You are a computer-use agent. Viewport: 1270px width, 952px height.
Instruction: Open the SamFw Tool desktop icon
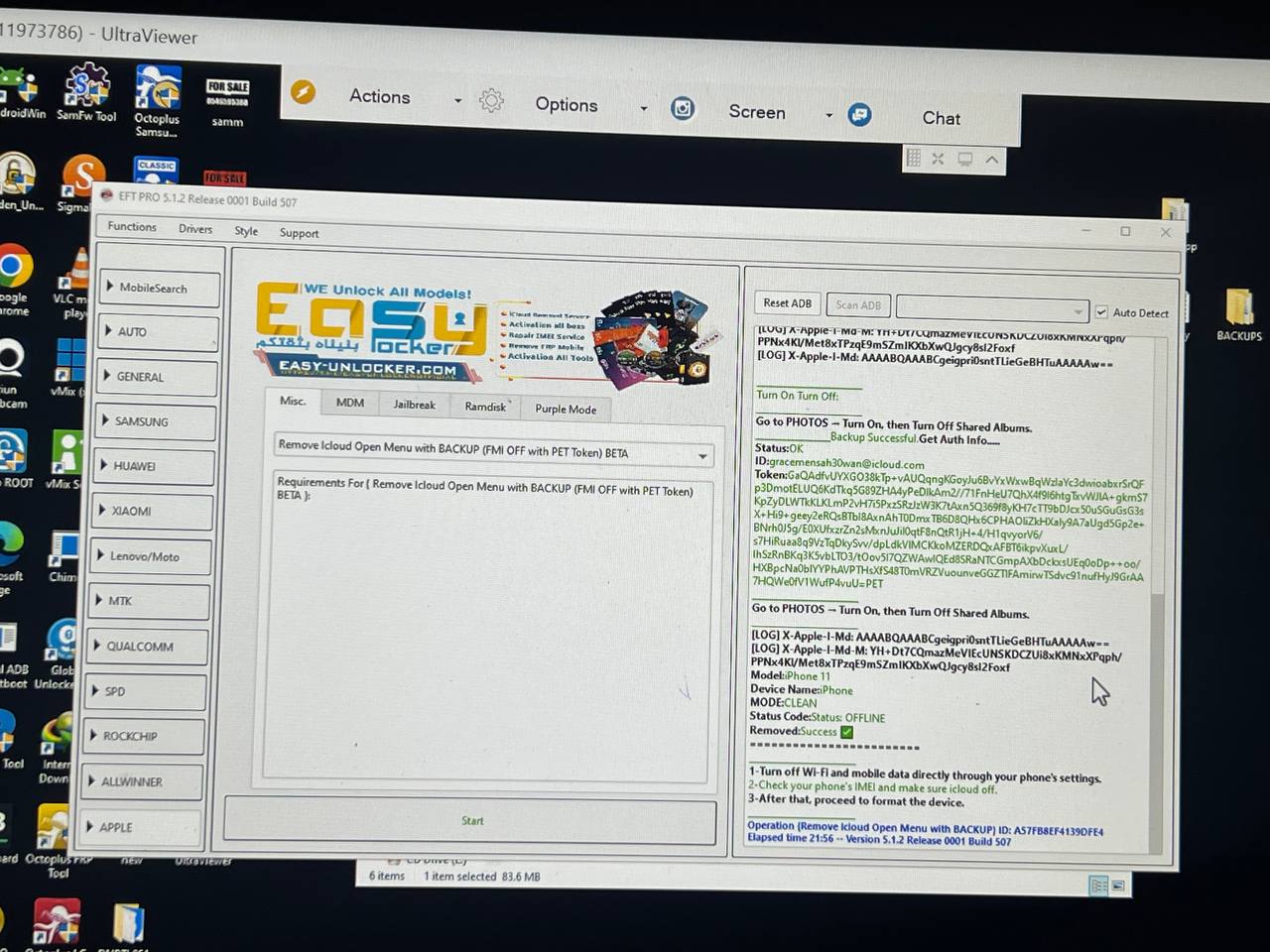[x=86, y=92]
